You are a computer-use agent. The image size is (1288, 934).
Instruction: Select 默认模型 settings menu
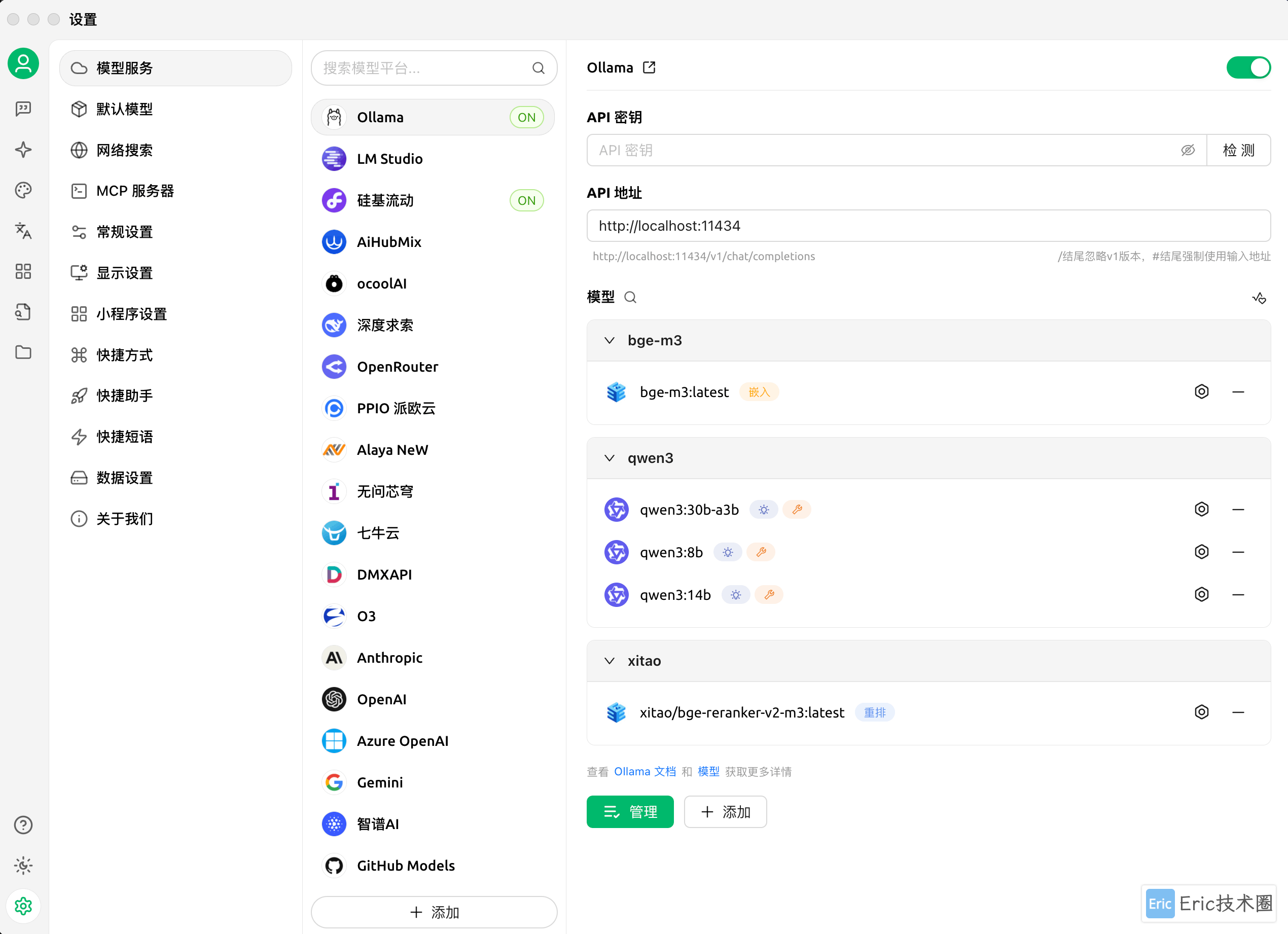pos(175,109)
